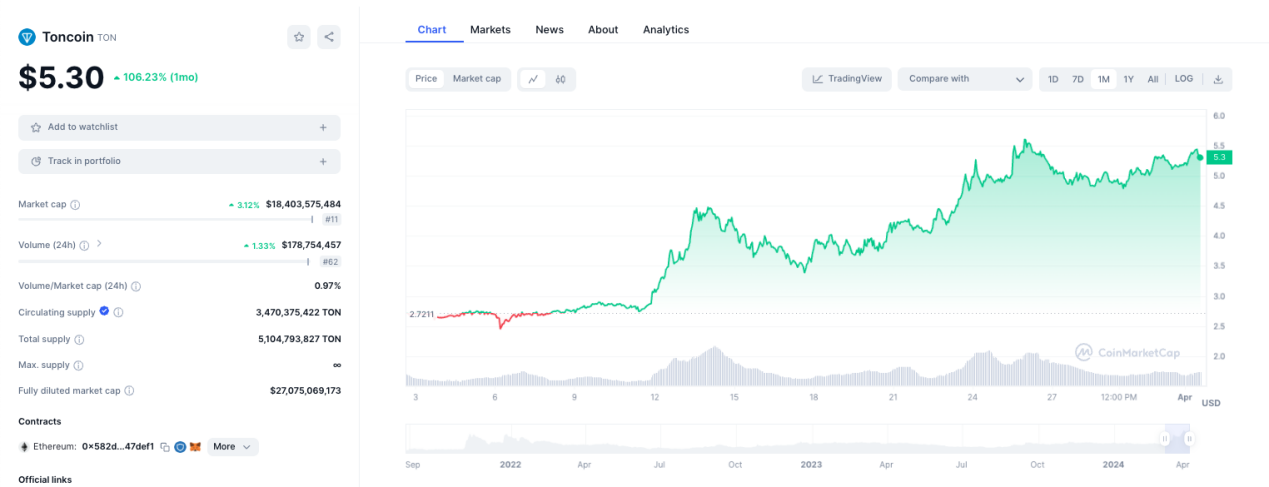Viewport: 1269px width, 487px height.
Task: Open the Markets tab
Action: coord(490,30)
